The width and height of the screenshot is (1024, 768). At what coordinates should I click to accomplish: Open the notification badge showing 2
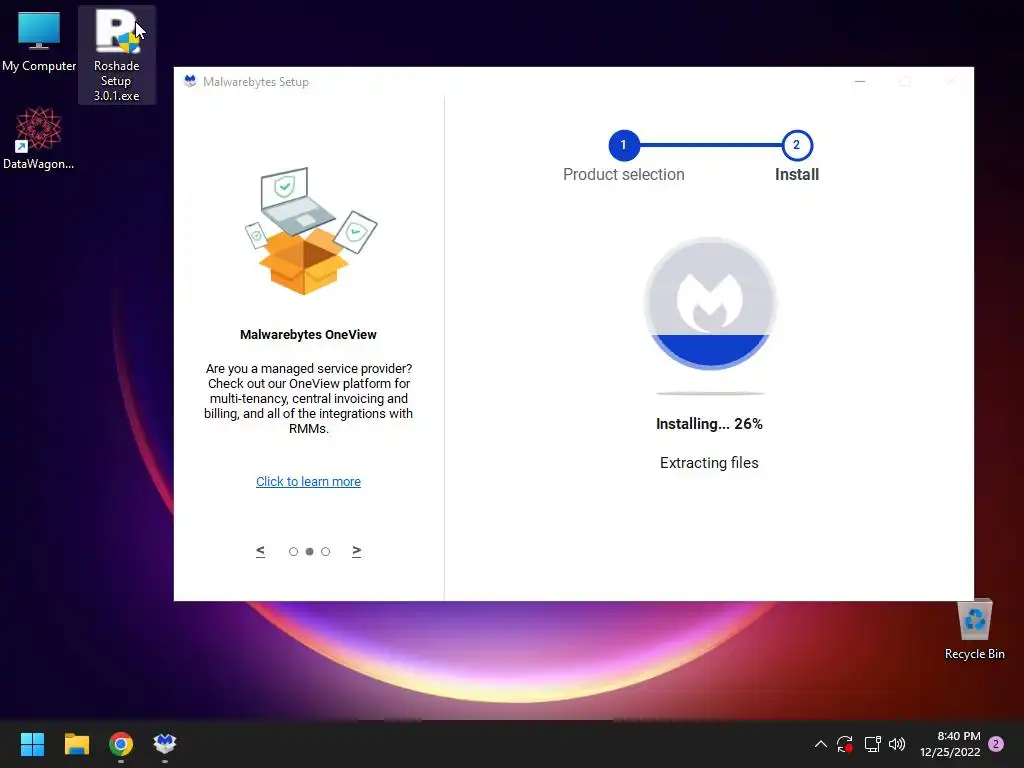996,744
